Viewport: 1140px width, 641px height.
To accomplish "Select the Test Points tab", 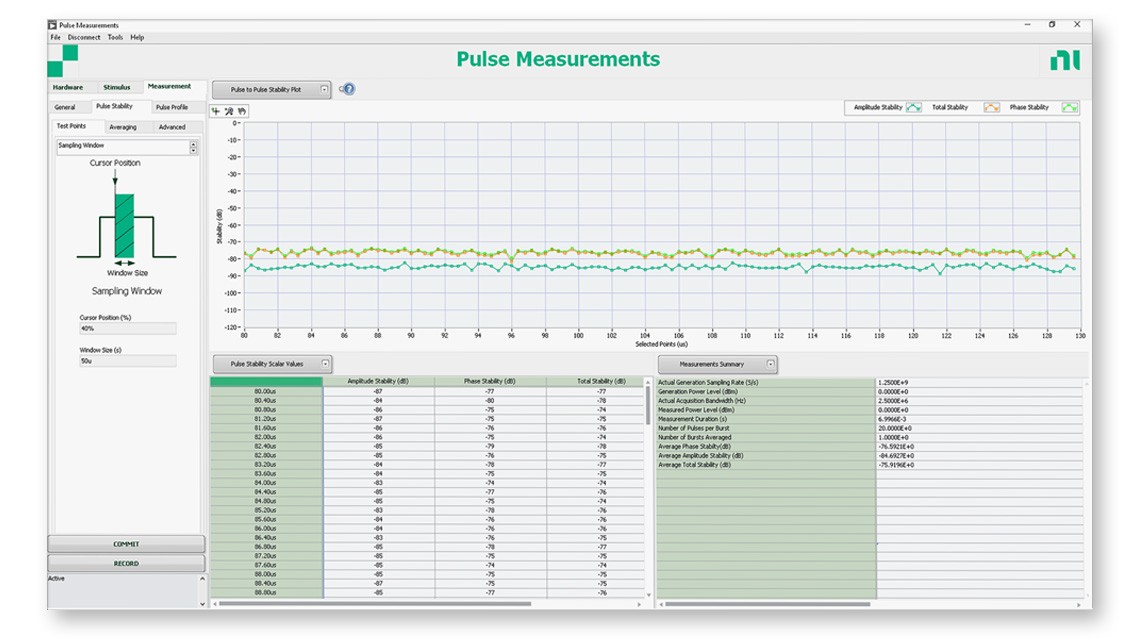I will pos(71,126).
